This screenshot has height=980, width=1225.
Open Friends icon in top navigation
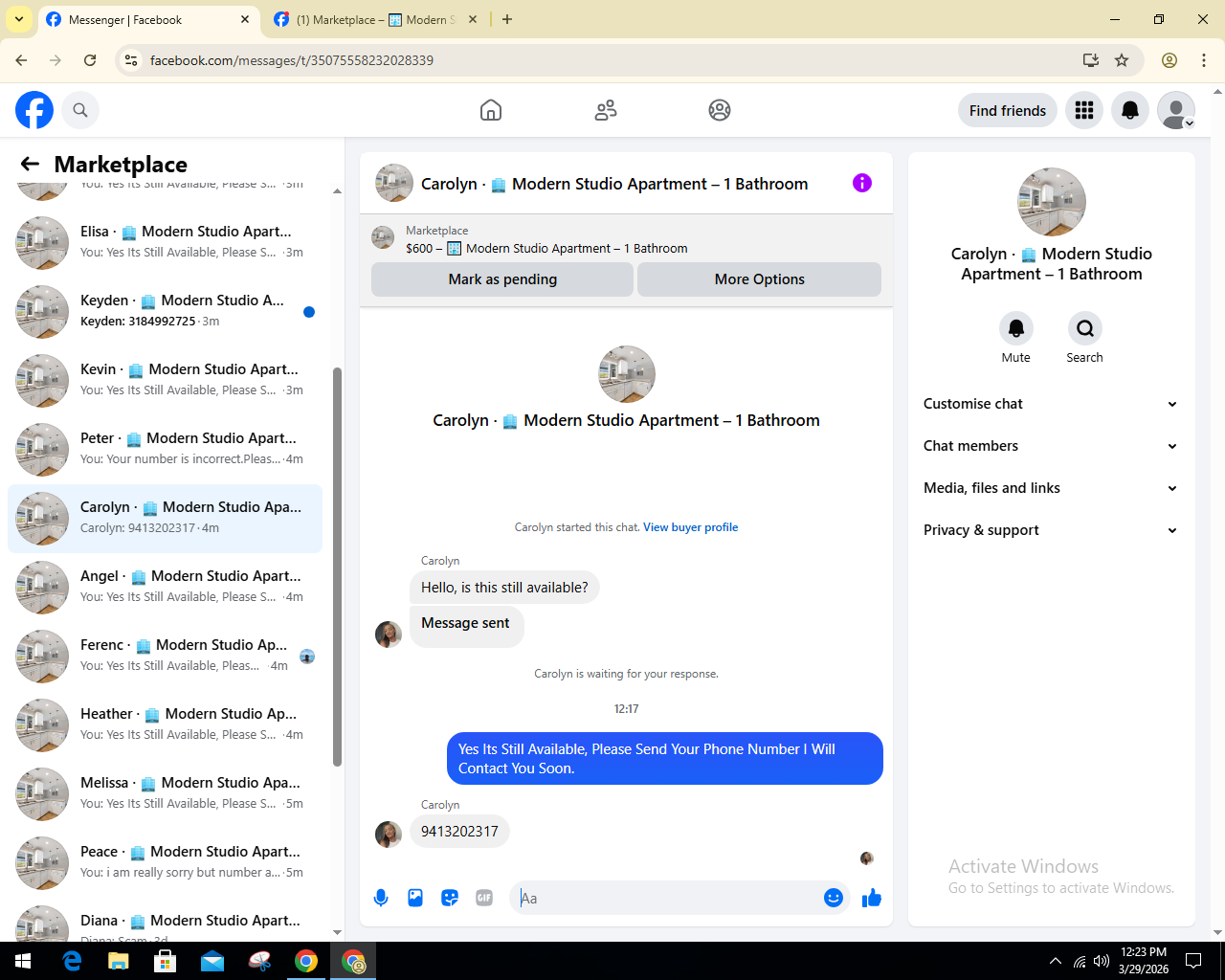tap(606, 110)
